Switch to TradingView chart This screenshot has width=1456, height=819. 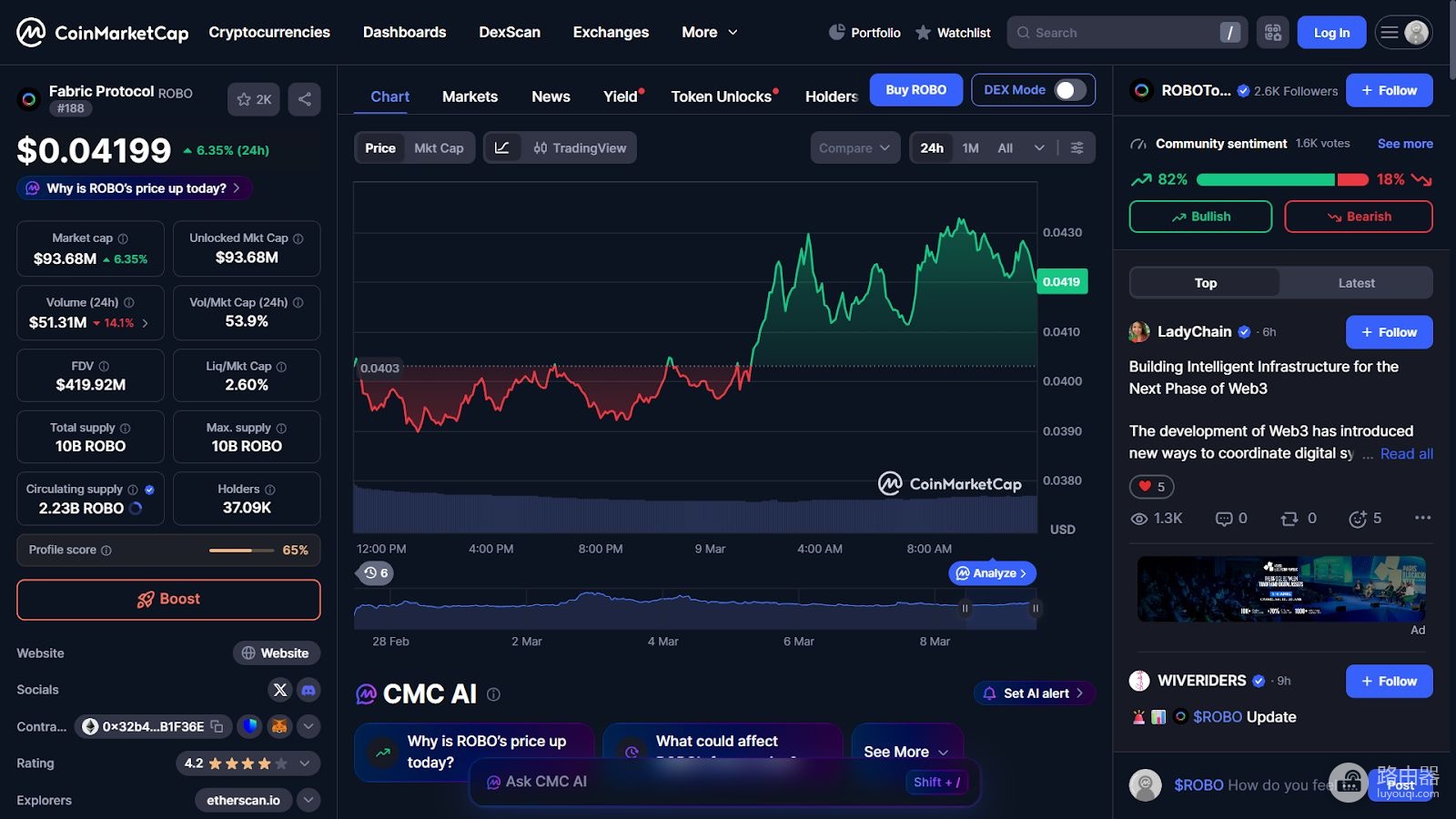(x=580, y=147)
